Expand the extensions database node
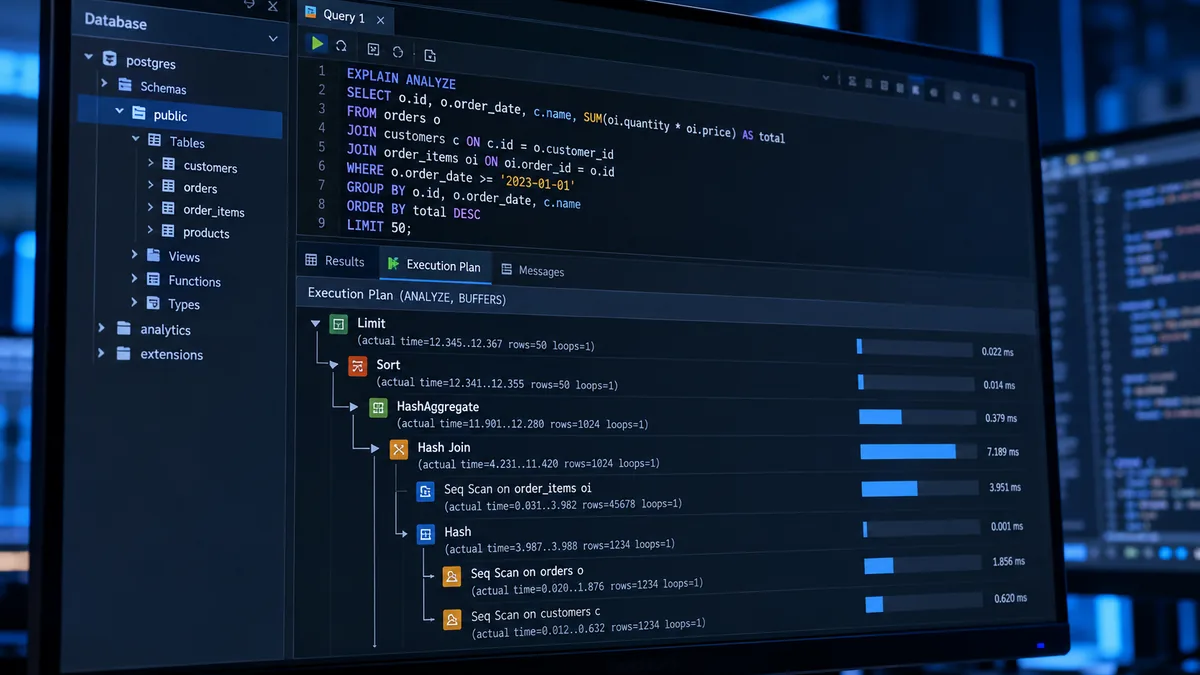Screen dimensions: 1200x675 pyautogui.click(x=101, y=352)
